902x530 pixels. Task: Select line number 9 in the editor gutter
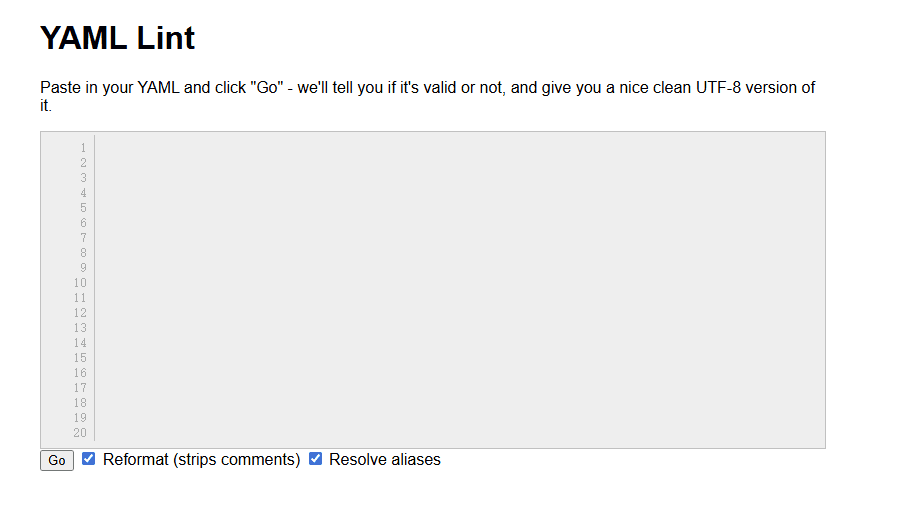[83, 268]
